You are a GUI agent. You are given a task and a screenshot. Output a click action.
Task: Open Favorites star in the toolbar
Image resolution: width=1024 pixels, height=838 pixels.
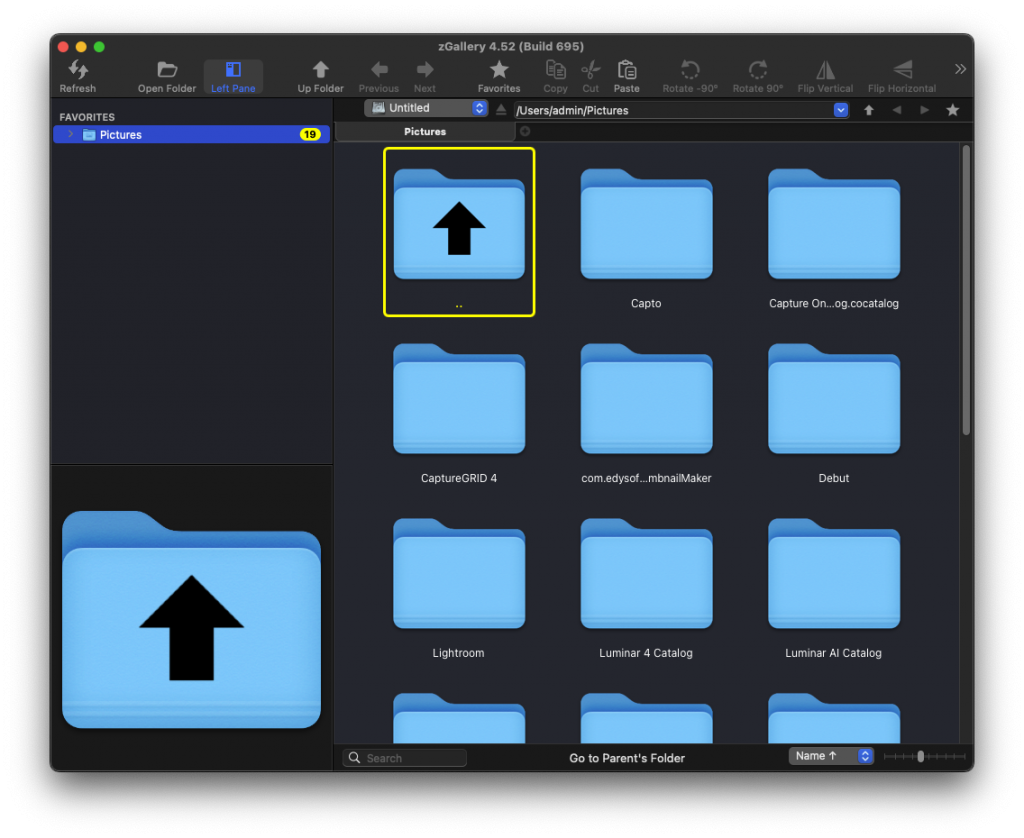pos(499,69)
